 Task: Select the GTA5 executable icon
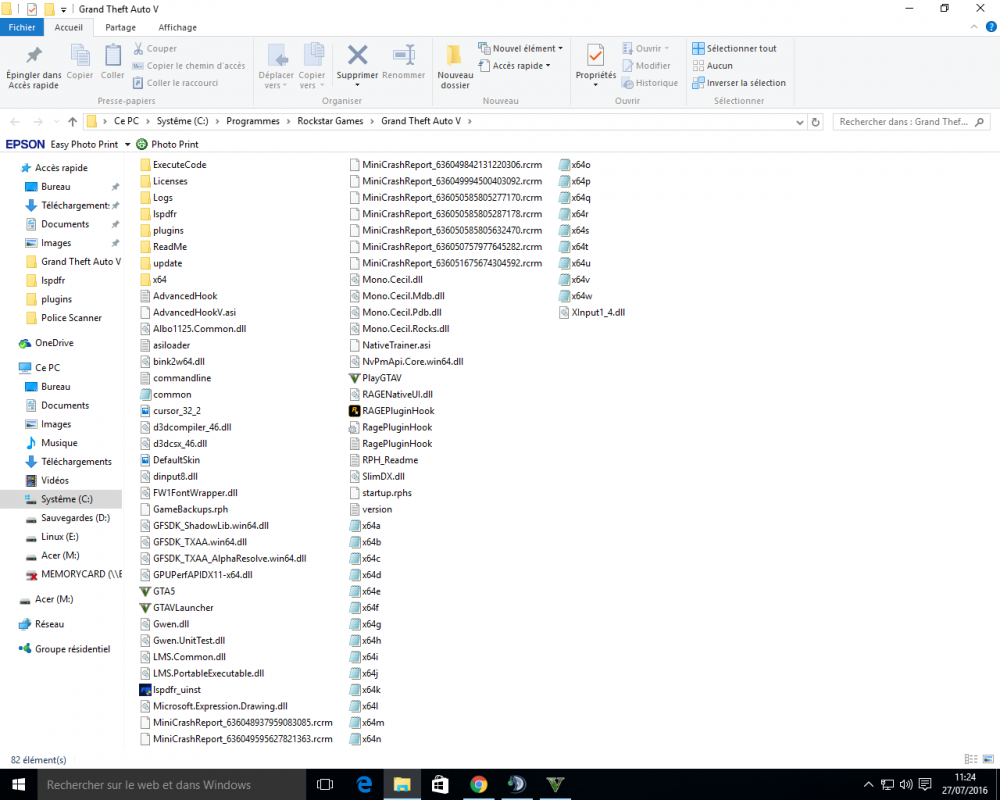point(145,591)
